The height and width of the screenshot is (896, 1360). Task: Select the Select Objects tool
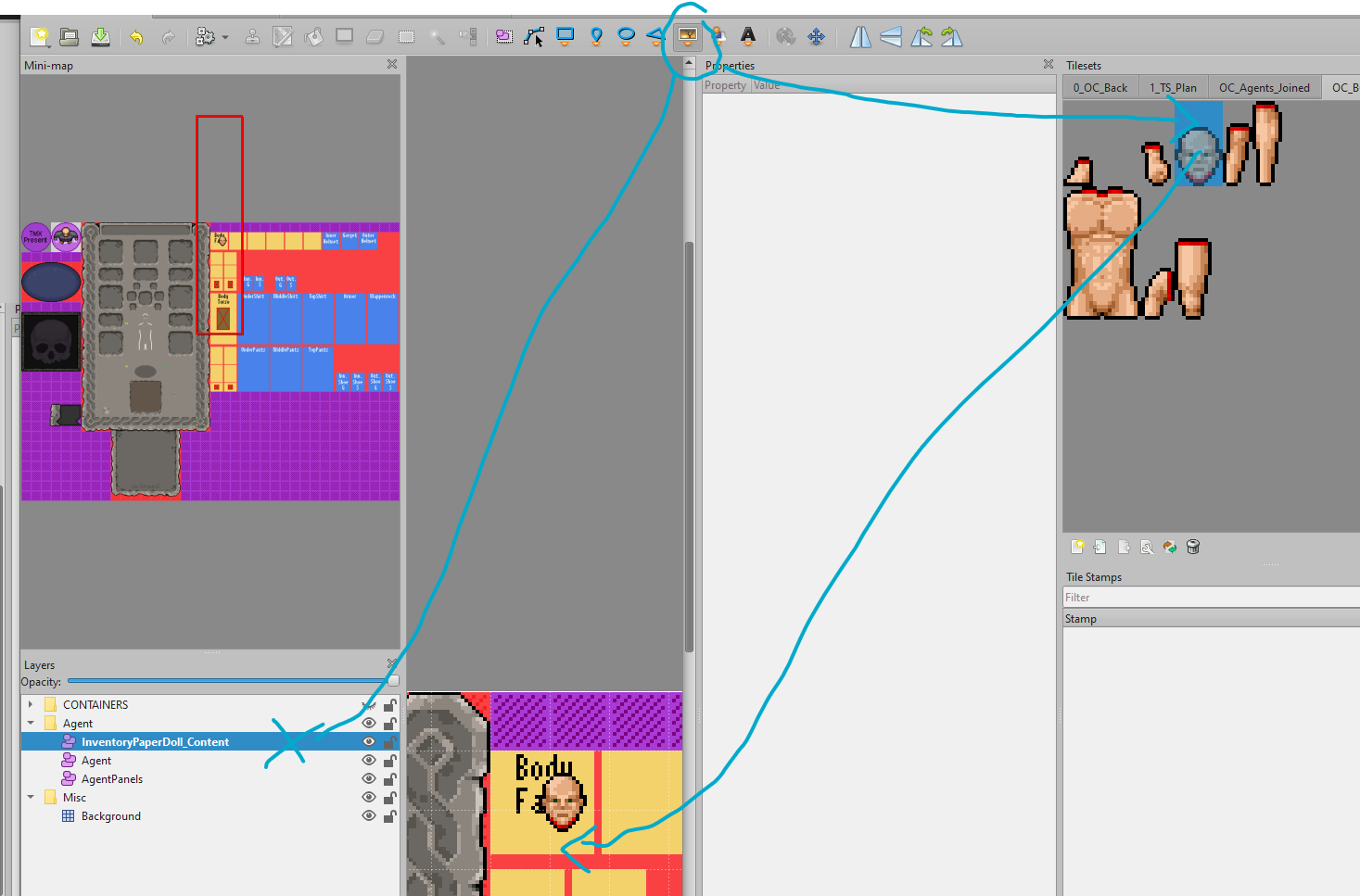504,37
